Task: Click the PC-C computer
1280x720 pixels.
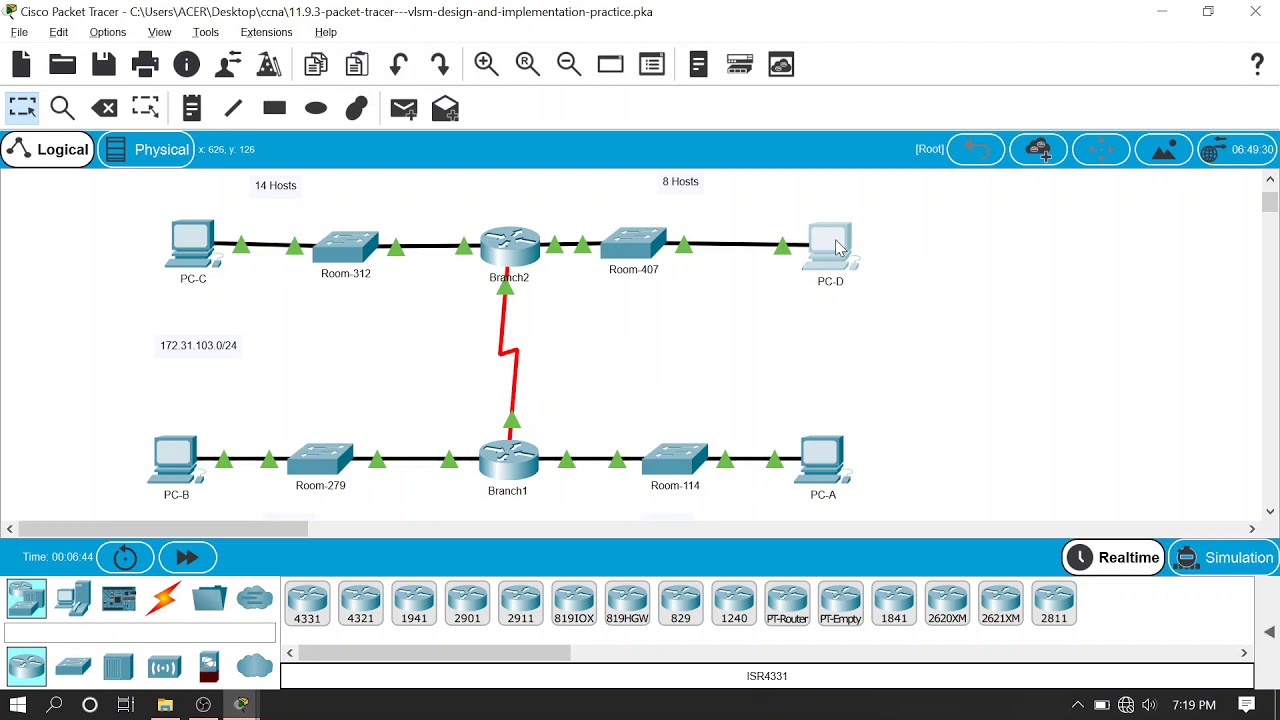Action: pyautogui.click(x=192, y=244)
